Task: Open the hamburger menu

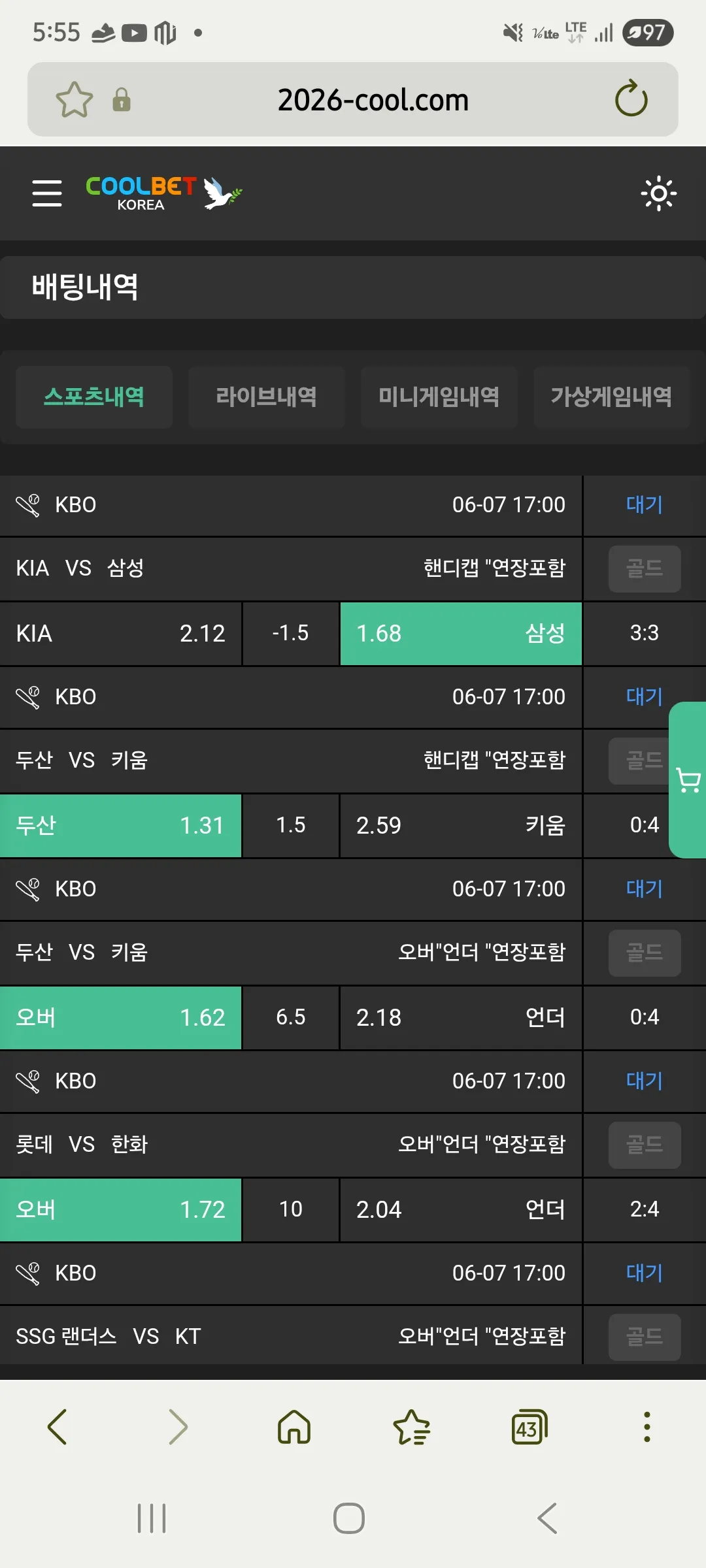Action: coord(47,193)
